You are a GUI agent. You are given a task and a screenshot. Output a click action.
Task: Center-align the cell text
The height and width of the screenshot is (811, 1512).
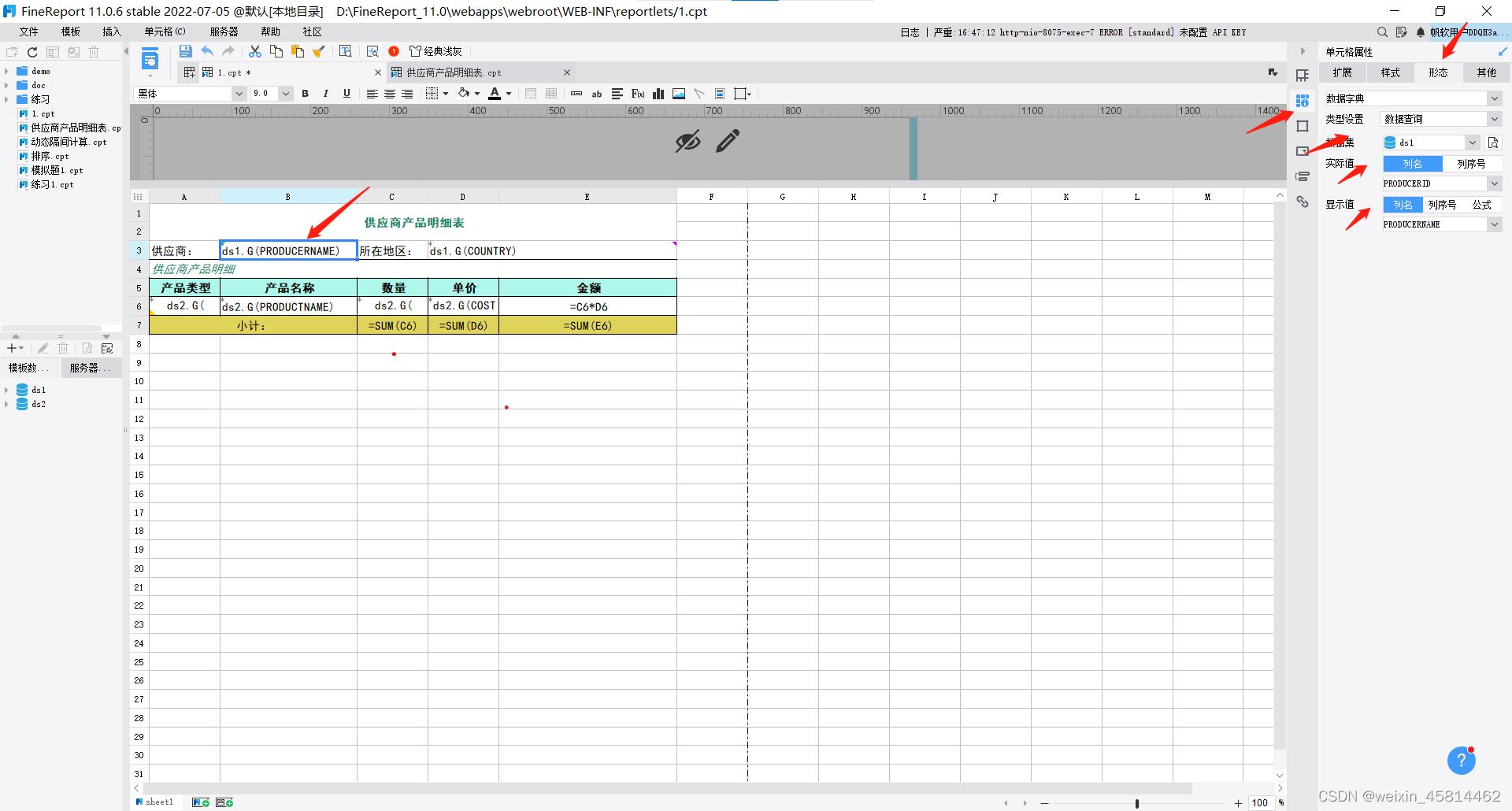click(x=390, y=94)
